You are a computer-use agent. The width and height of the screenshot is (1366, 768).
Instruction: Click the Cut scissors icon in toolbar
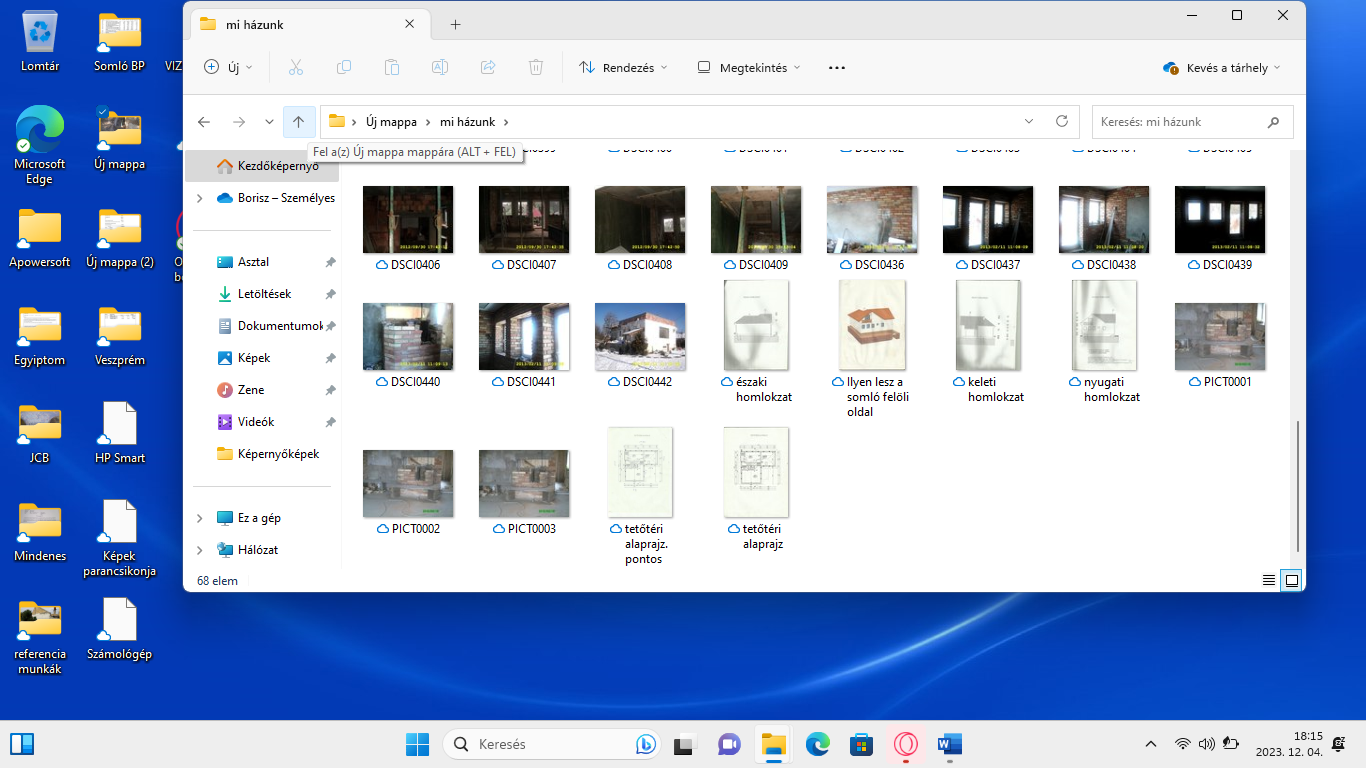pyautogui.click(x=295, y=67)
